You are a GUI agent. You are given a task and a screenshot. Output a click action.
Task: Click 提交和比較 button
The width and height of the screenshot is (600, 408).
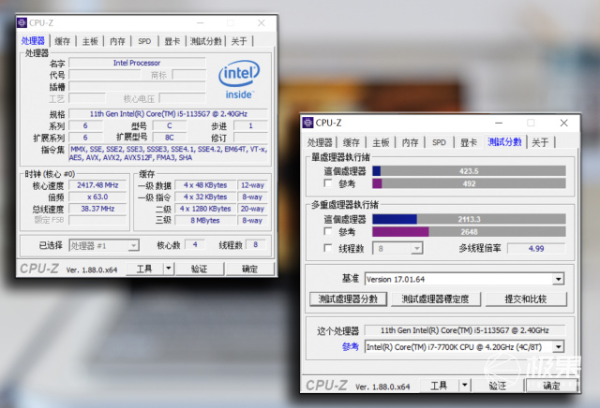526,299
